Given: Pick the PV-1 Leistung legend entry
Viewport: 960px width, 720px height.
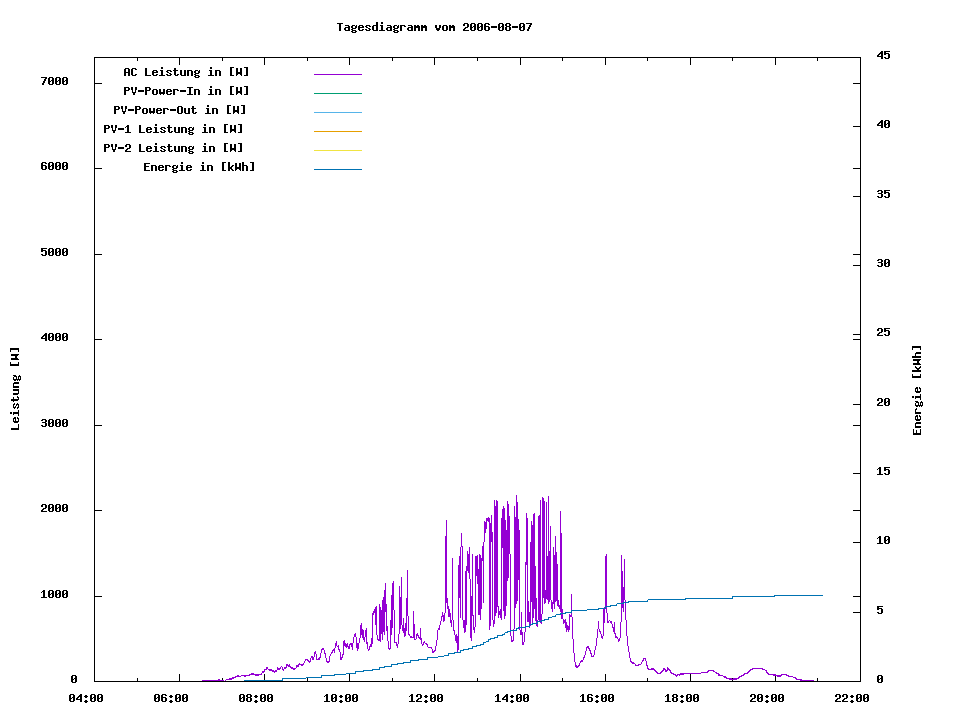Looking at the screenshot, I should click(x=173, y=129).
